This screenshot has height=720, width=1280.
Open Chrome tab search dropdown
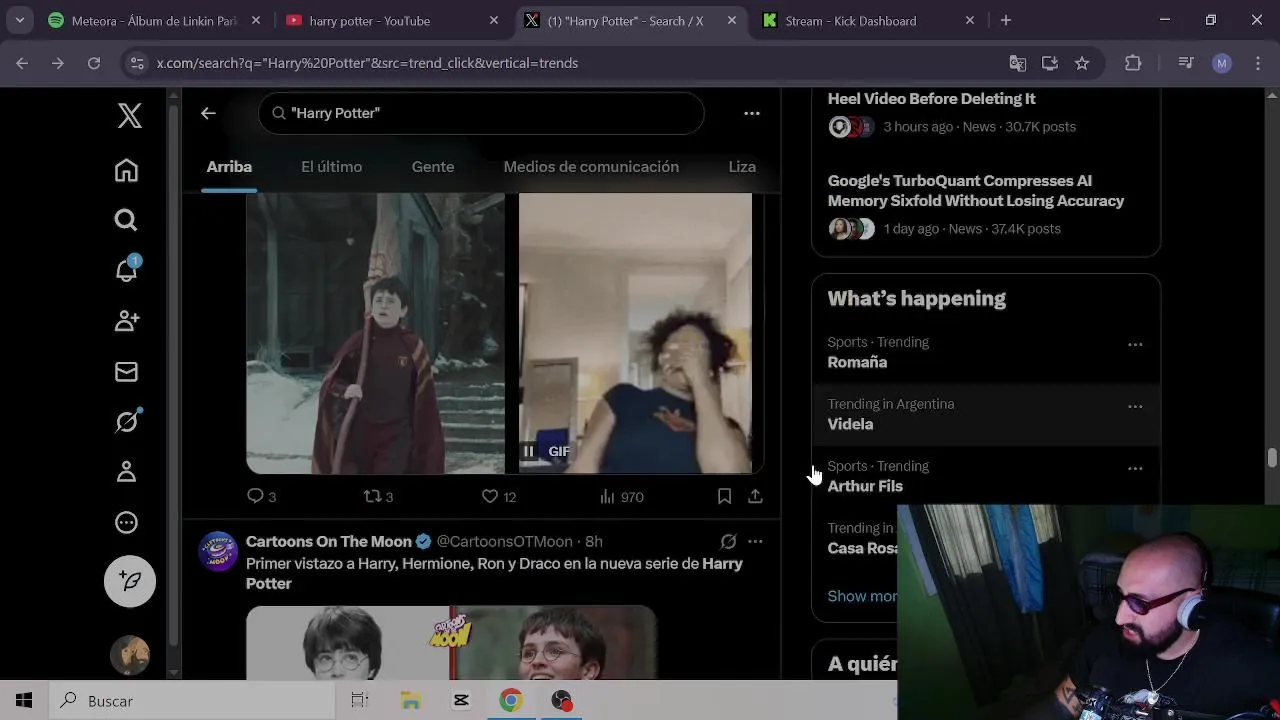pos(19,20)
